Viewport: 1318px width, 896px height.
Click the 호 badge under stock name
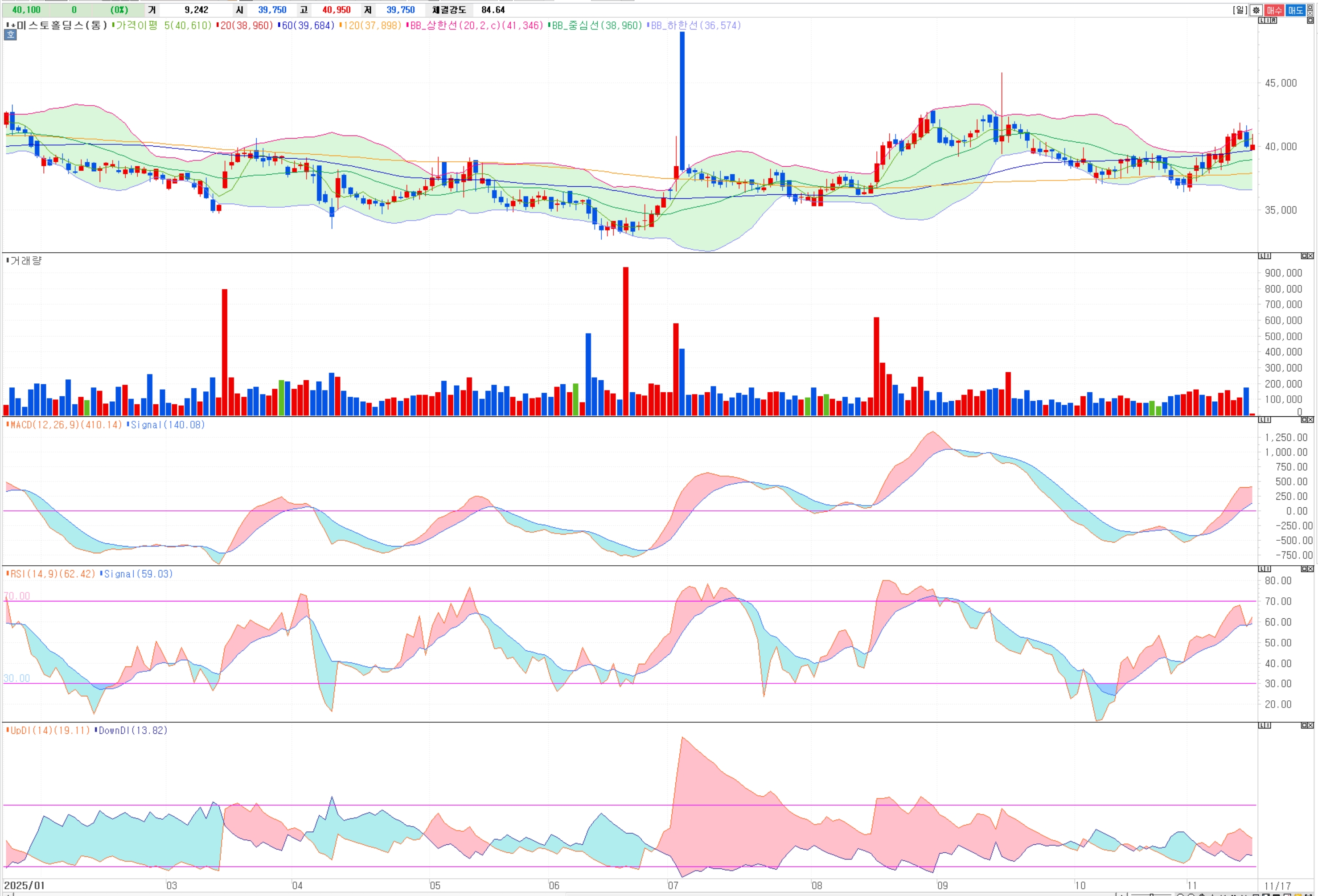pos(10,35)
